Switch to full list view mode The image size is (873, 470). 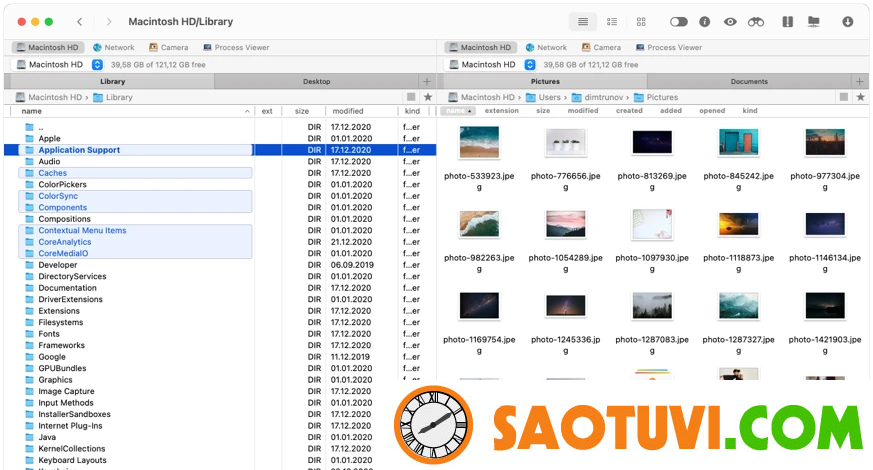click(x=583, y=21)
